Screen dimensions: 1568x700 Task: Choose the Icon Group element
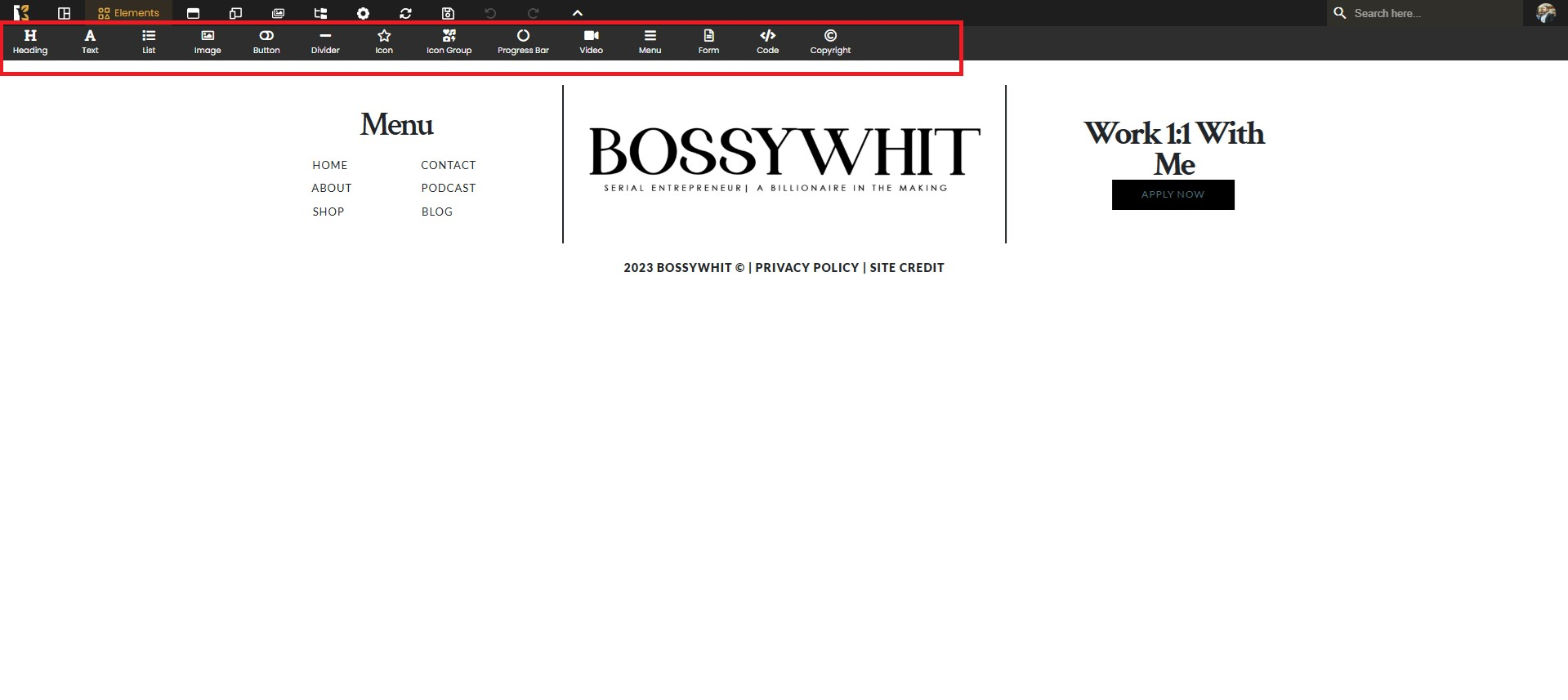pyautogui.click(x=449, y=42)
